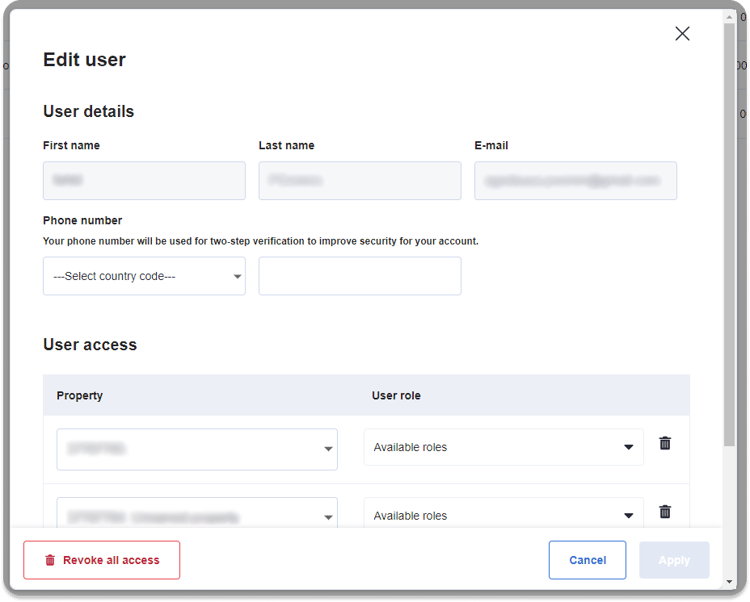Click the Edit user title

pyautogui.click(x=84, y=60)
